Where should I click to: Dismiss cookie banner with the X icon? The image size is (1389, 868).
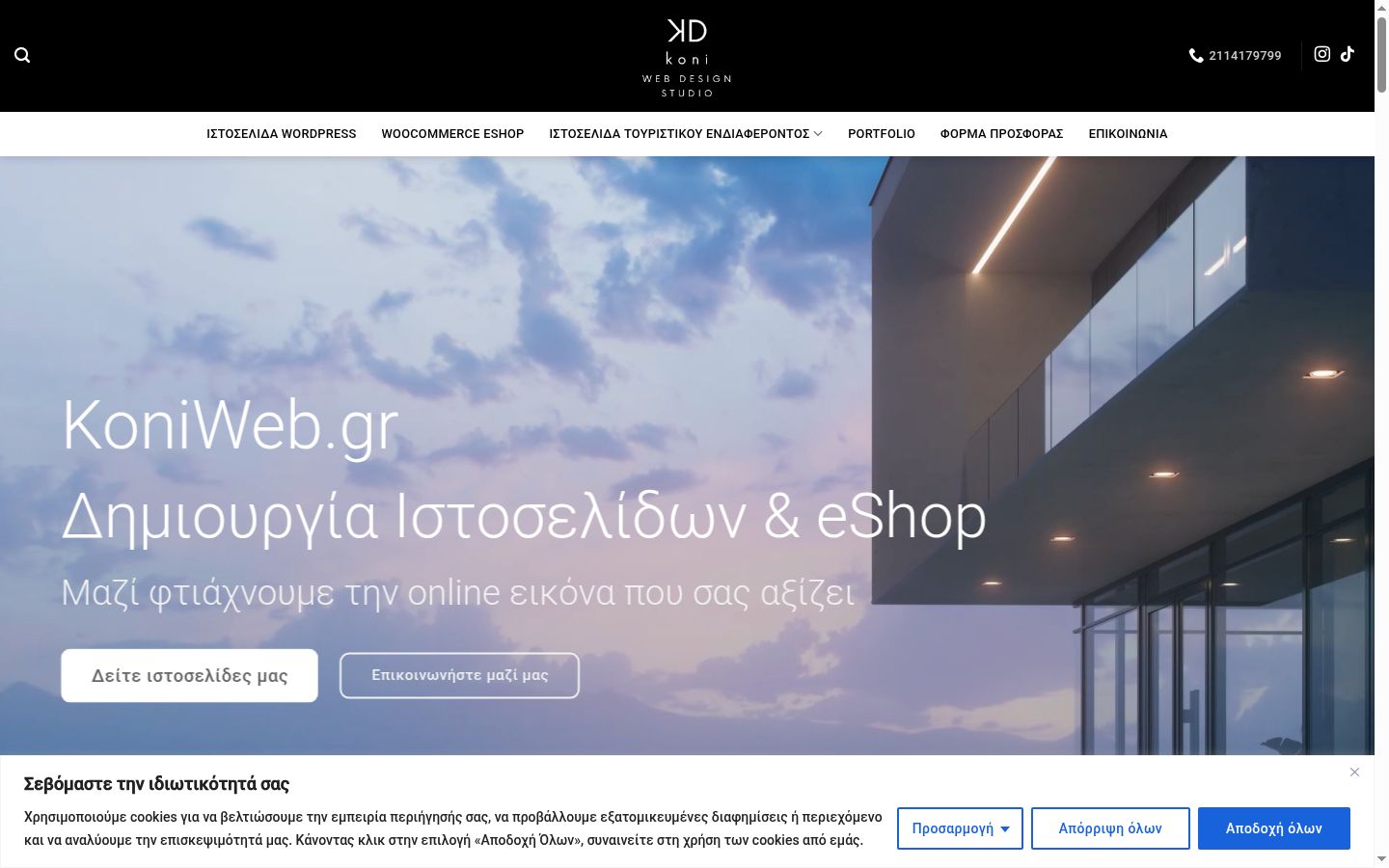(1355, 772)
